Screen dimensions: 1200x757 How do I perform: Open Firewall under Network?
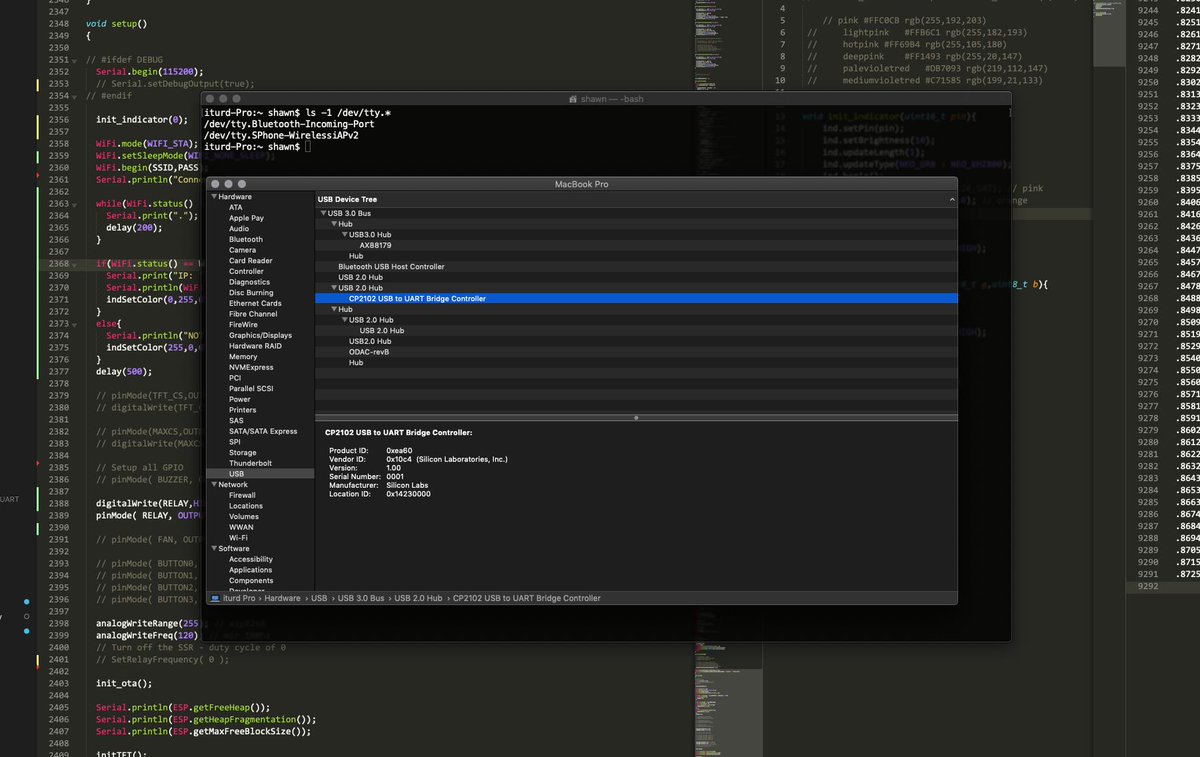[242, 495]
